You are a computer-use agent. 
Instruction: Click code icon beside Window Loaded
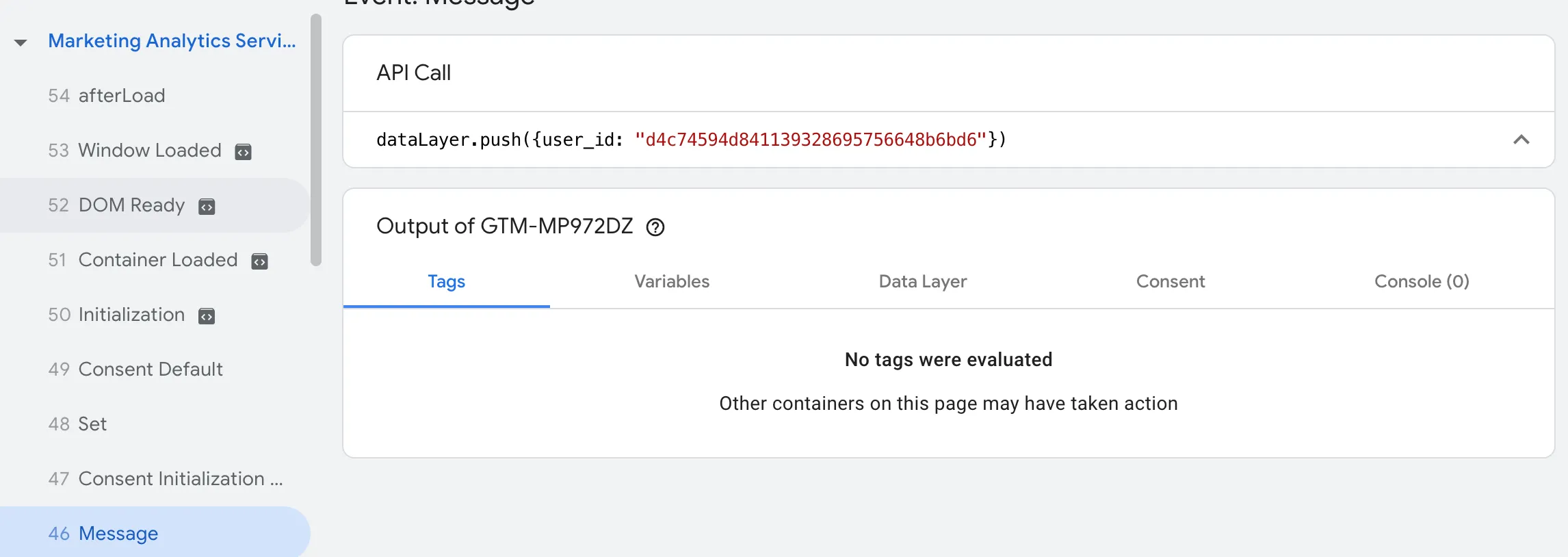coord(243,152)
